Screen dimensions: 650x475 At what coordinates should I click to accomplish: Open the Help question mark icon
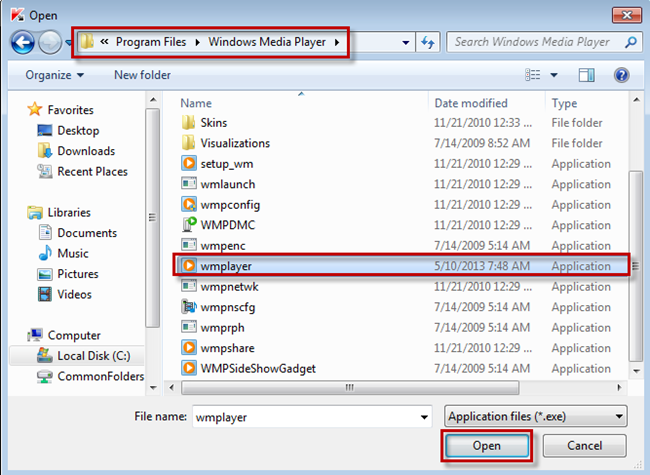click(x=621, y=75)
